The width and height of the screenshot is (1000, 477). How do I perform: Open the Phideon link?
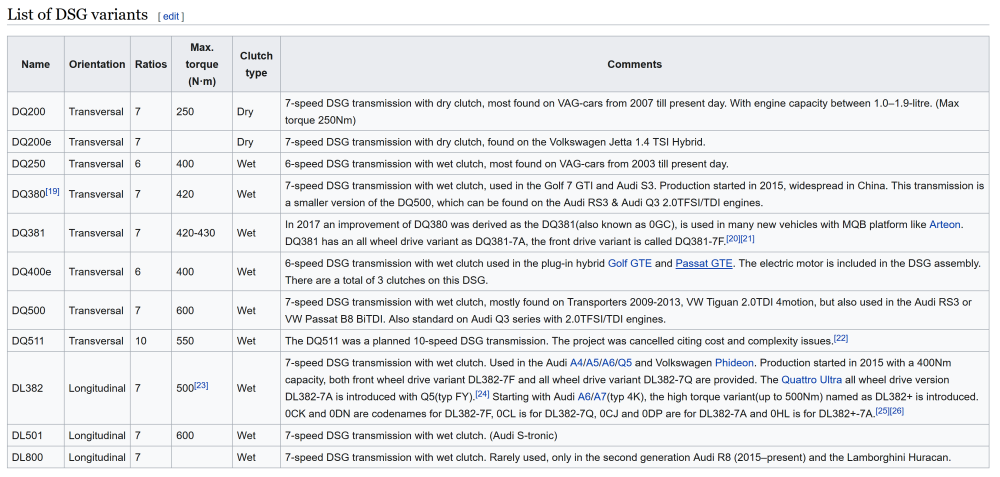(x=734, y=363)
